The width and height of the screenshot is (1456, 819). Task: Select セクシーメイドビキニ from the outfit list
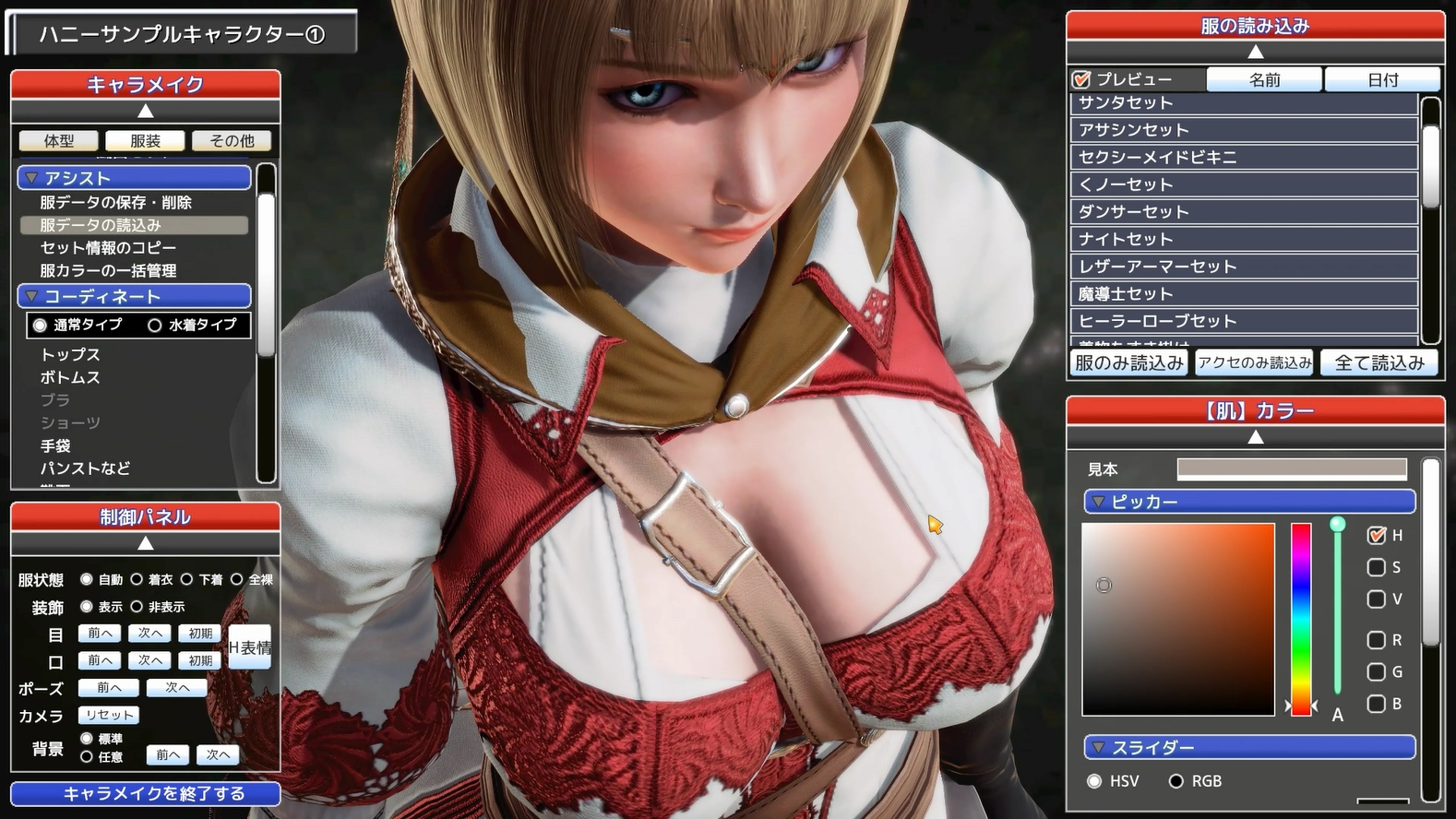point(1244,157)
